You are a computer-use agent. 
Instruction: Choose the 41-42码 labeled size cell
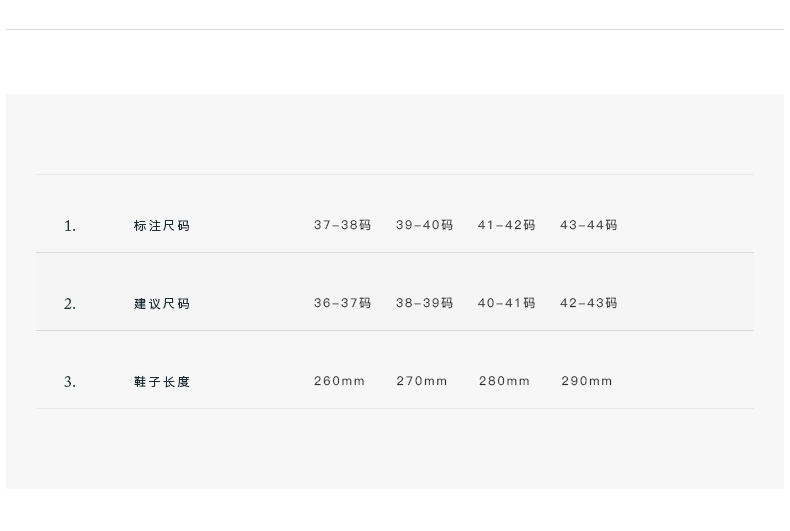coord(506,226)
